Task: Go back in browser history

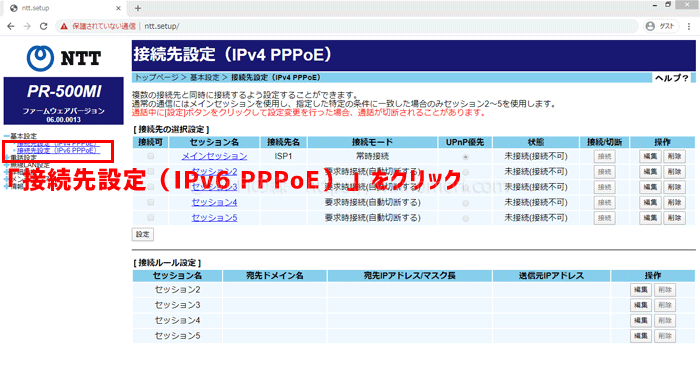Action: point(11,26)
